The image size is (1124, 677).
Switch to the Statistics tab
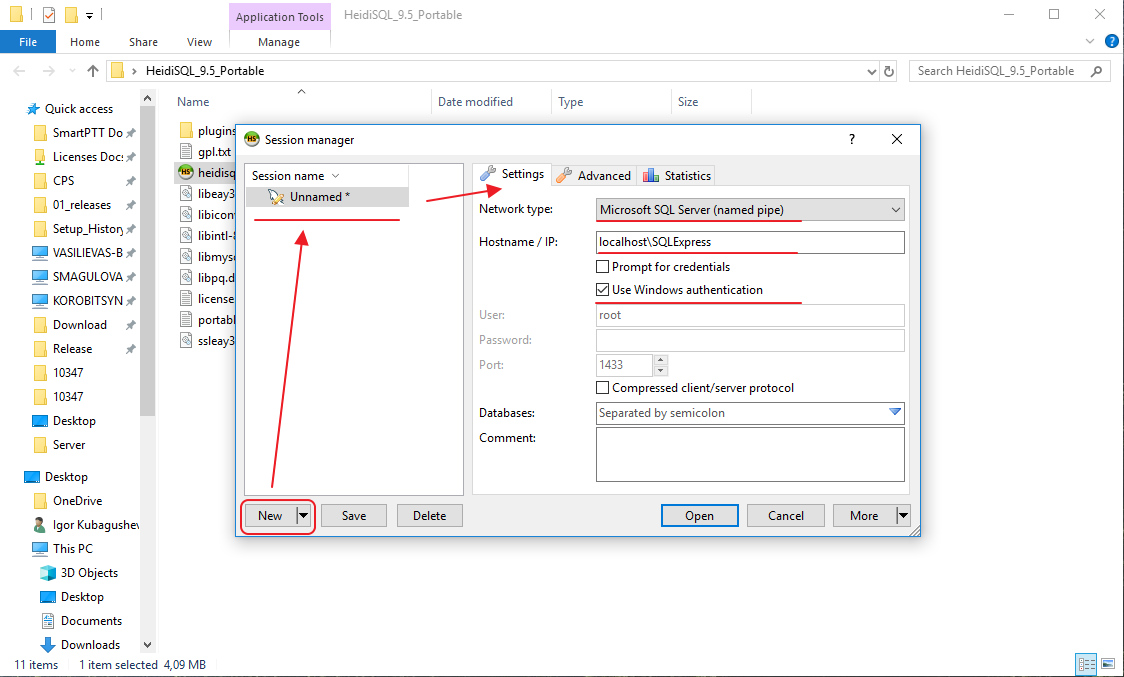[x=677, y=176]
